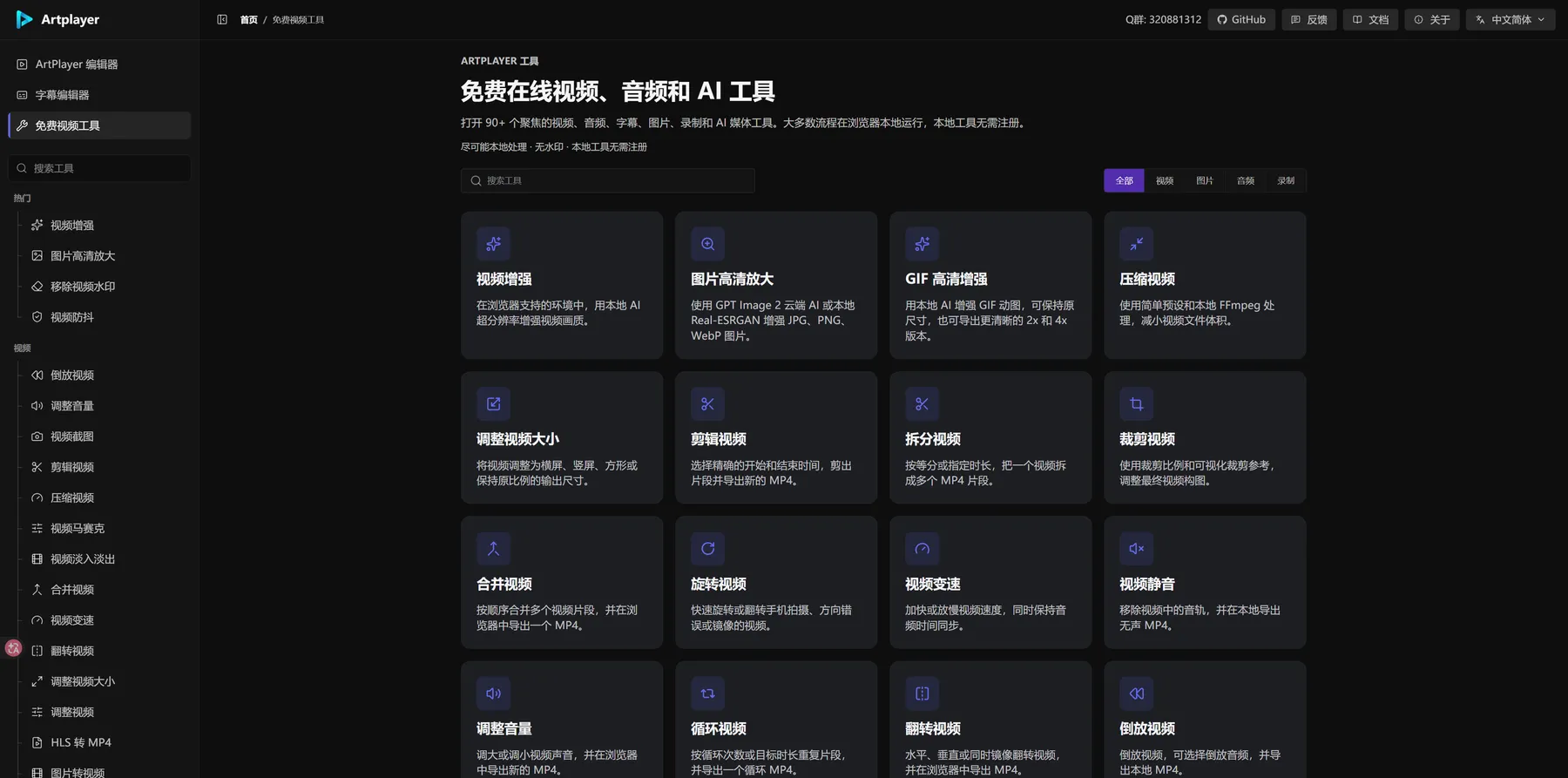1568x778 pixels.
Task: Click the 剪辑视频 sidebar scissors icon
Action: 37,467
